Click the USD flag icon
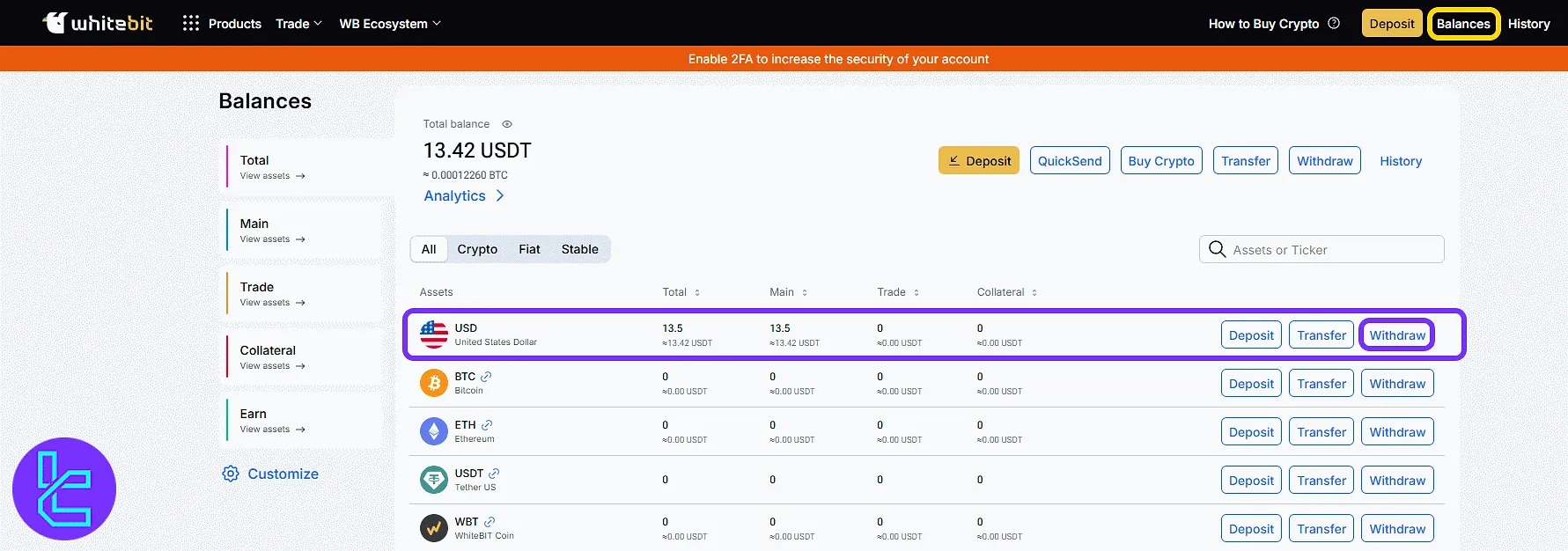This screenshot has height=551, width=1568. (x=434, y=334)
